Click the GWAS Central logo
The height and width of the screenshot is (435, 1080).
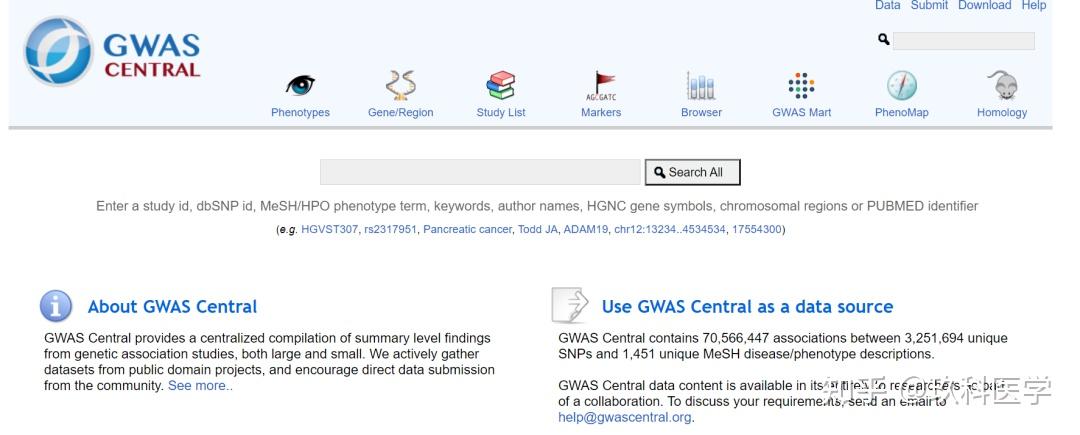(x=113, y=54)
